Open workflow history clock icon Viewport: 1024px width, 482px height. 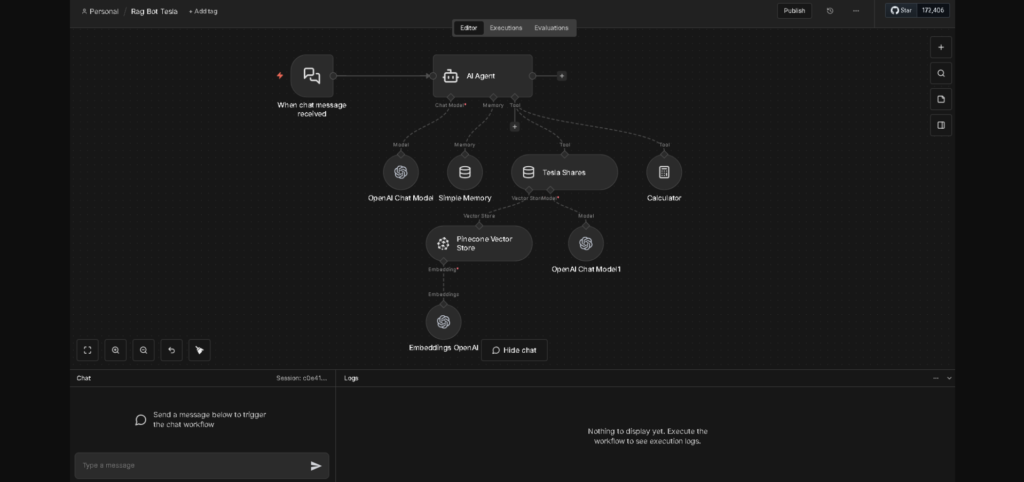[x=830, y=11]
